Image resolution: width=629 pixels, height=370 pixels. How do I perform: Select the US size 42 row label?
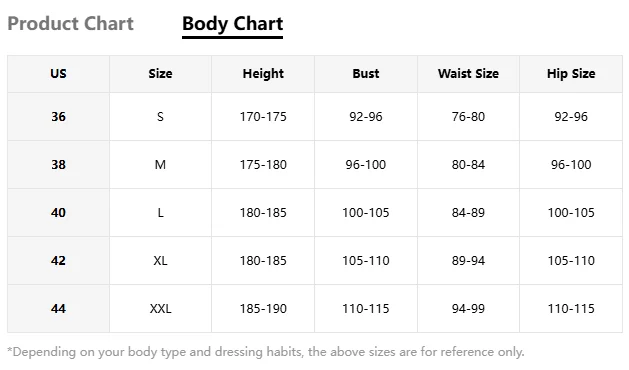59,261
